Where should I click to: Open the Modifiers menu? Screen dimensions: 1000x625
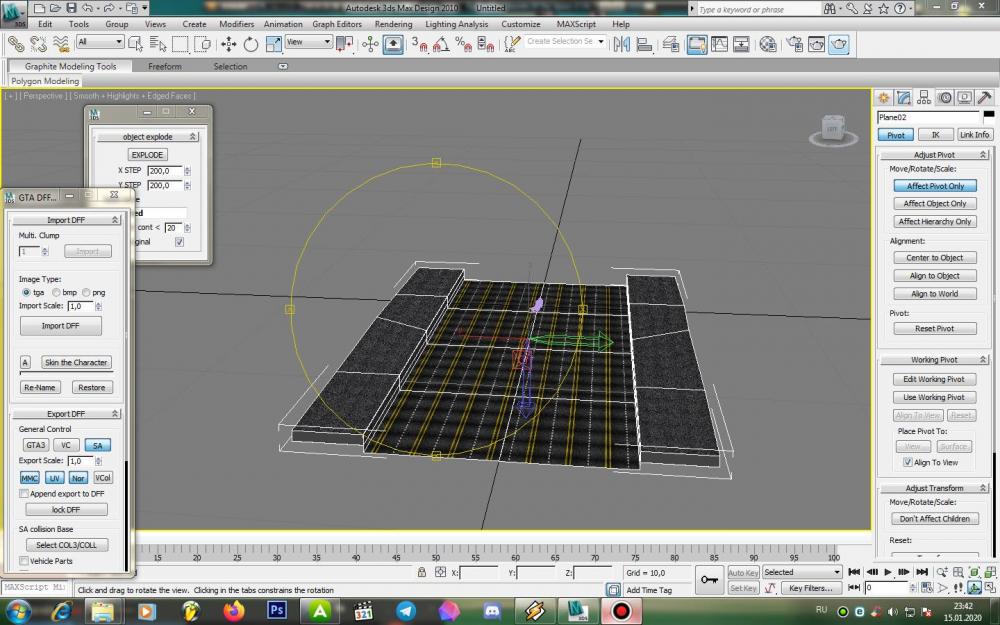(237, 24)
